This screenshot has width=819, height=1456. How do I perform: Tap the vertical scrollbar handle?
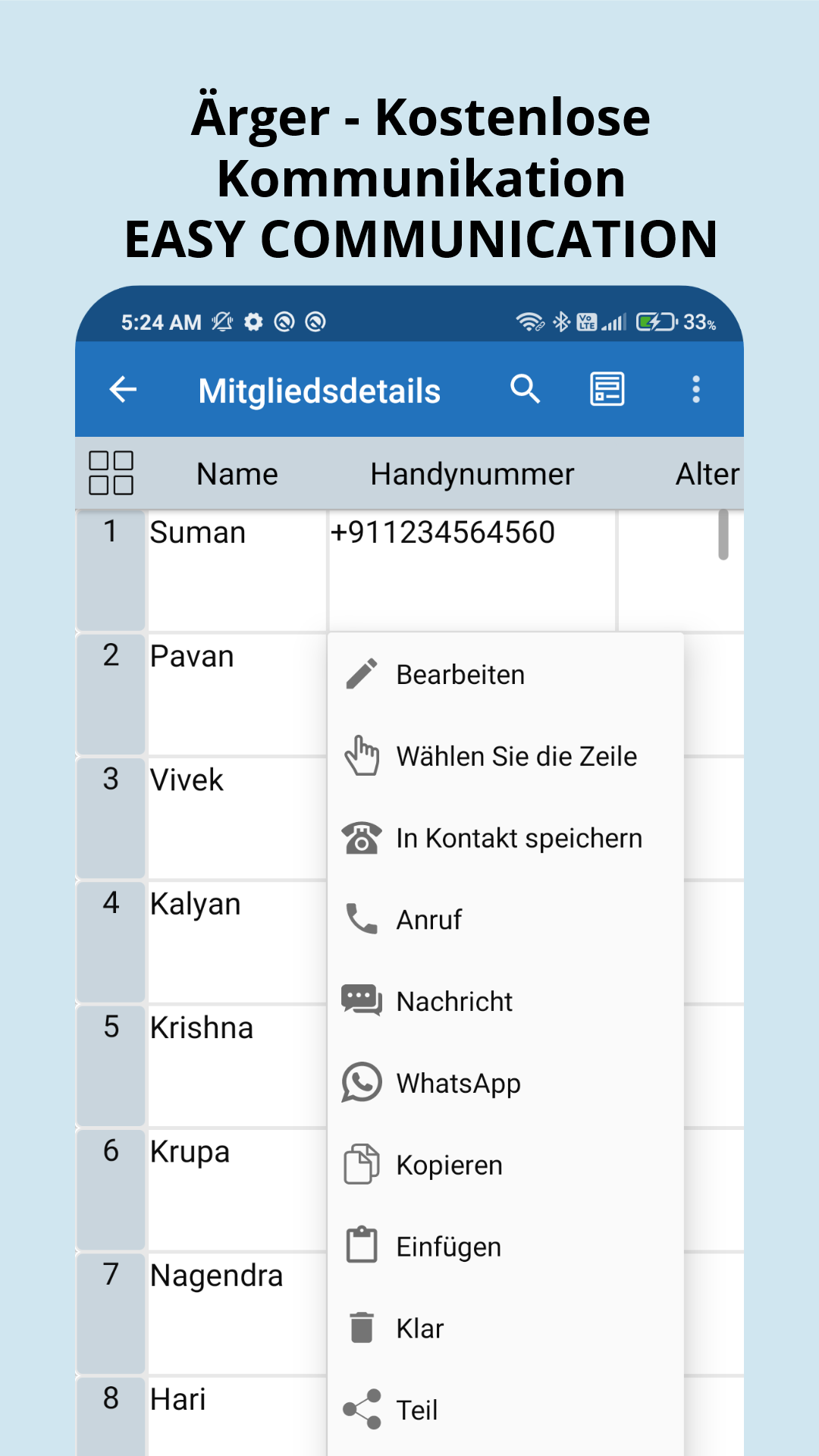723,535
